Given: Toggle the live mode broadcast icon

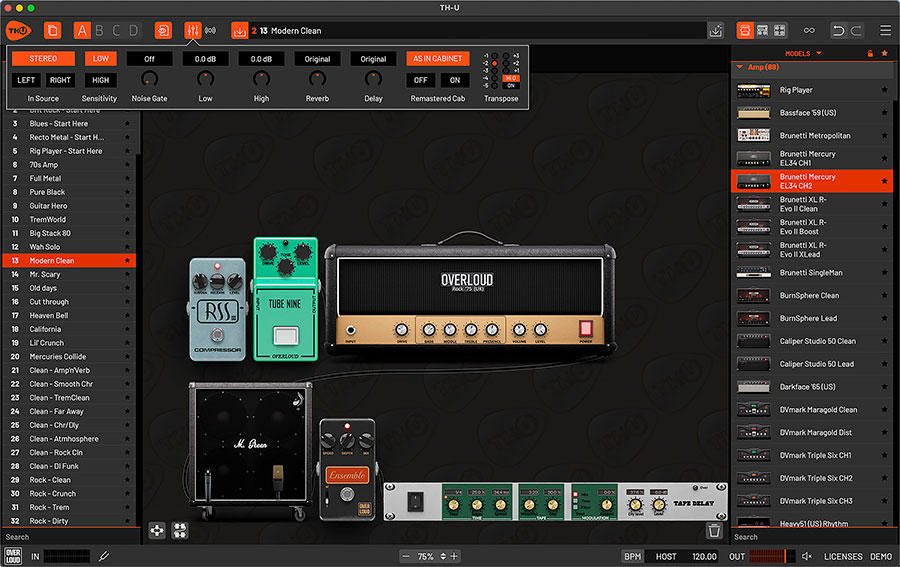Looking at the screenshot, I should pyautogui.click(x=210, y=31).
